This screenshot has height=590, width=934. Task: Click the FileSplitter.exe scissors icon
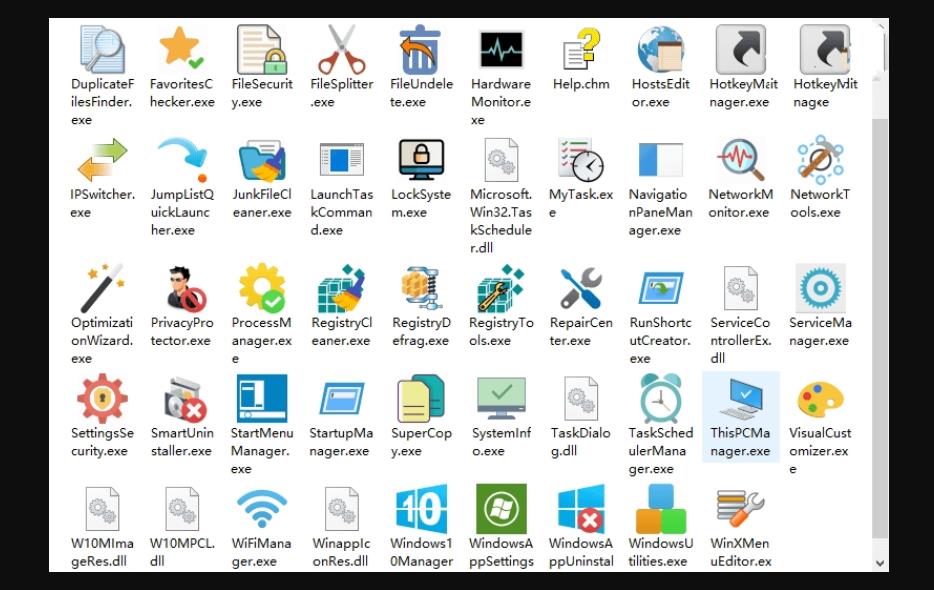[x=341, y=49]
